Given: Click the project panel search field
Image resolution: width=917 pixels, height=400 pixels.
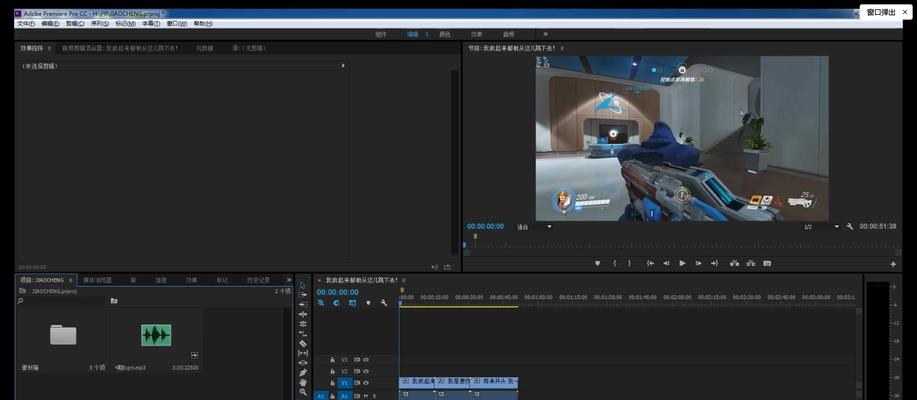Looking at the screenshot, I should (61, 301).
